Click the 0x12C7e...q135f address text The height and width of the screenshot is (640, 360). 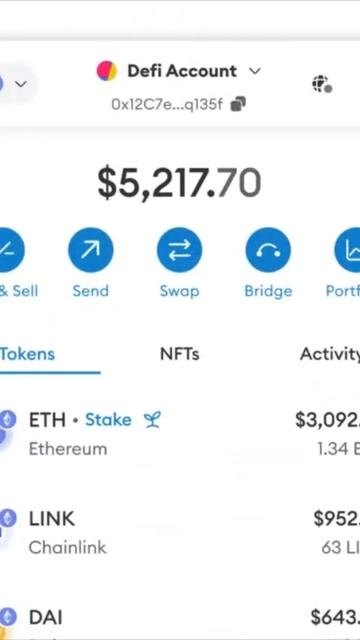167,104
